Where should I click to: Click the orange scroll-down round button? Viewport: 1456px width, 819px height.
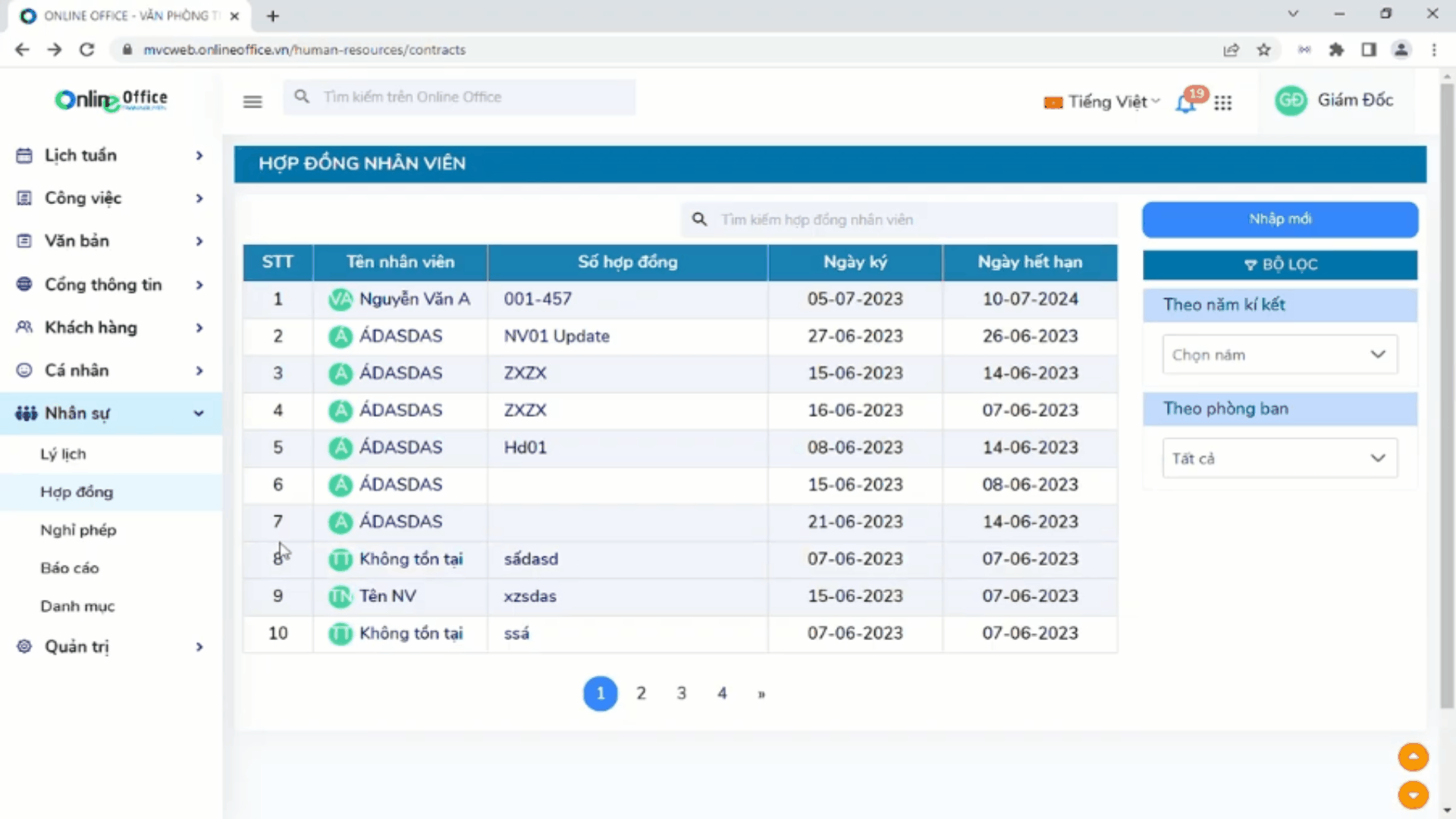click(x=1413, y=795)
